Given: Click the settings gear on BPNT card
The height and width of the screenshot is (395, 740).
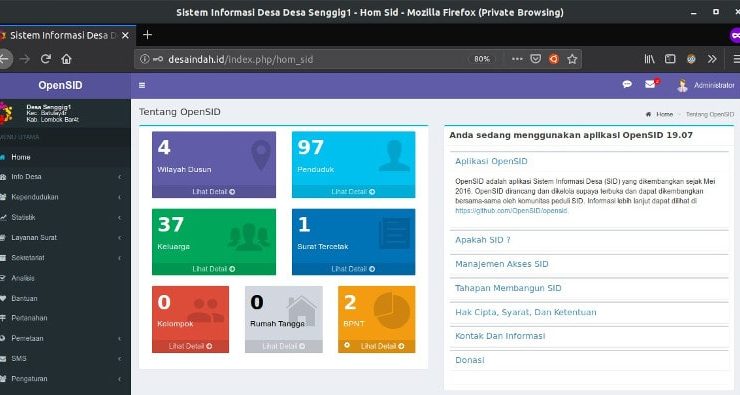Looking at the screenshot, I should (347, 345).
